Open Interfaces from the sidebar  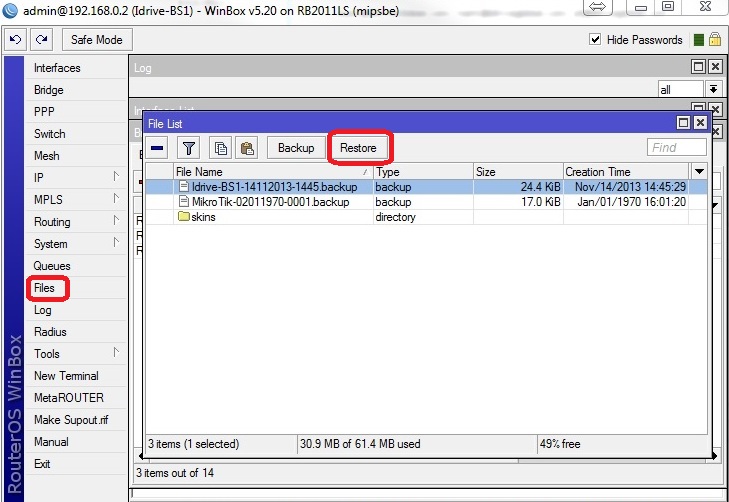[x=57, y=68]
